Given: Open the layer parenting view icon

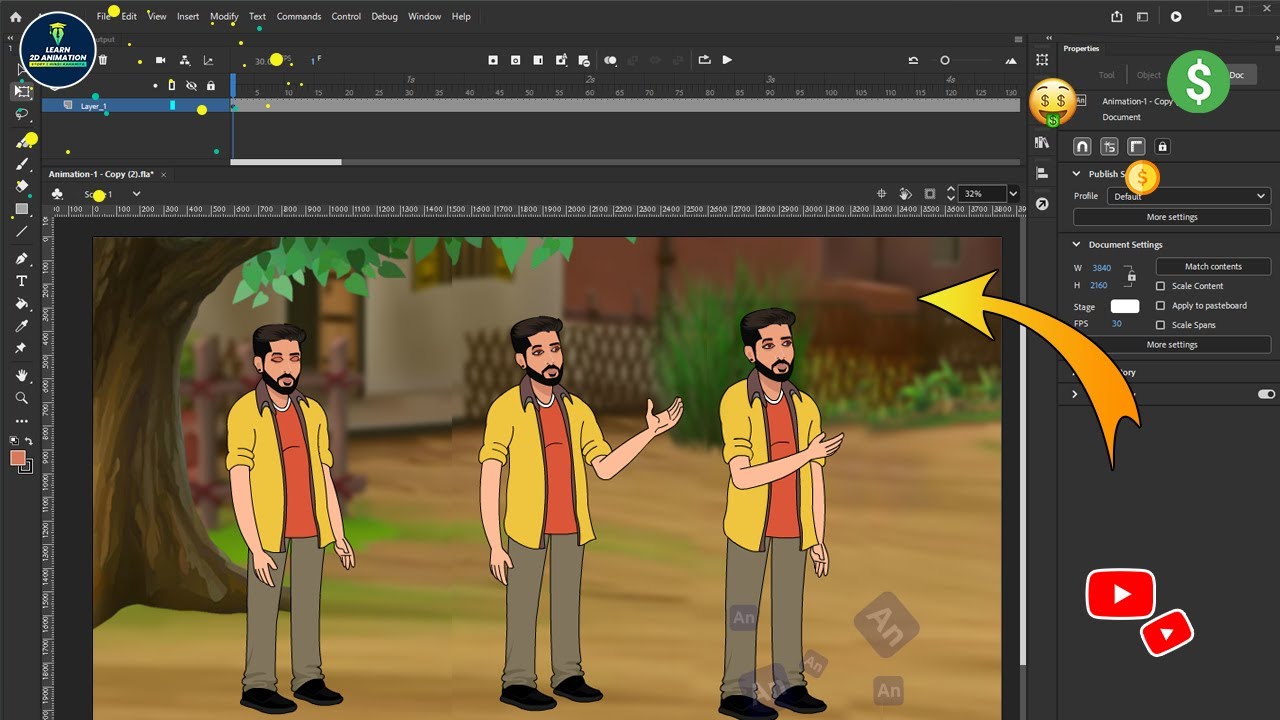Looking at the screenshot, I should point(183,60).
